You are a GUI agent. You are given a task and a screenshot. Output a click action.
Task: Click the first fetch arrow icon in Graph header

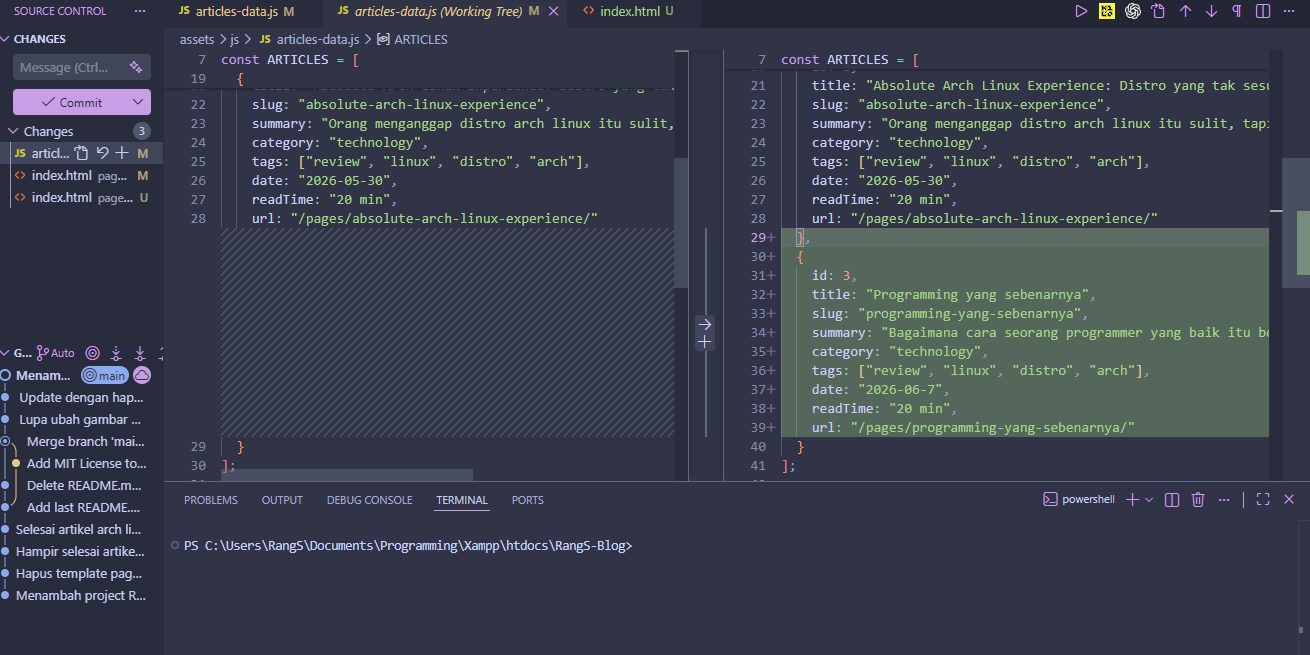116,353
